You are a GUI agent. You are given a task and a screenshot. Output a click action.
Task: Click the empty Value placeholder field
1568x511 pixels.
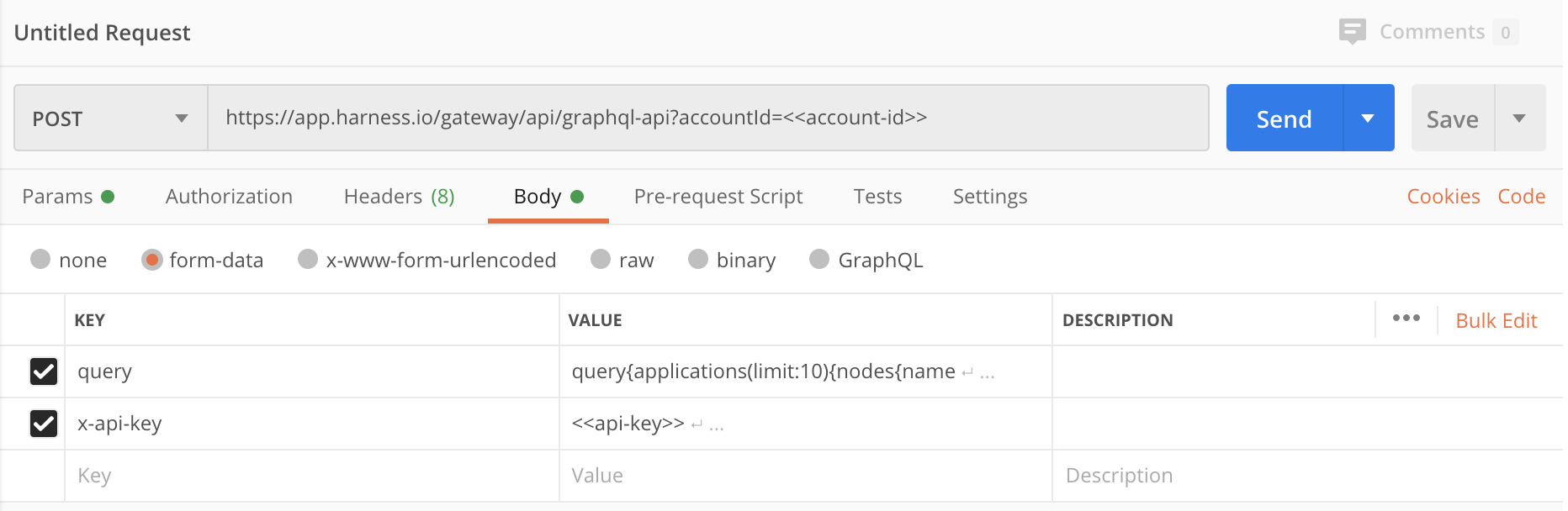[806, 476]
